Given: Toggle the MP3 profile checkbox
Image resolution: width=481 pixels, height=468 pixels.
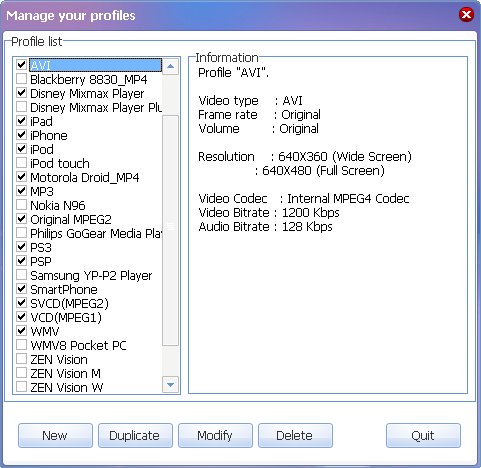Looking at the screenshot, I should click(x=21, y=190).
